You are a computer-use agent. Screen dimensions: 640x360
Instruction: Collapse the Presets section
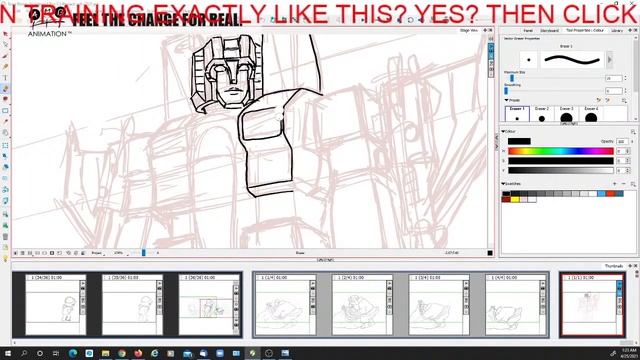507,100
